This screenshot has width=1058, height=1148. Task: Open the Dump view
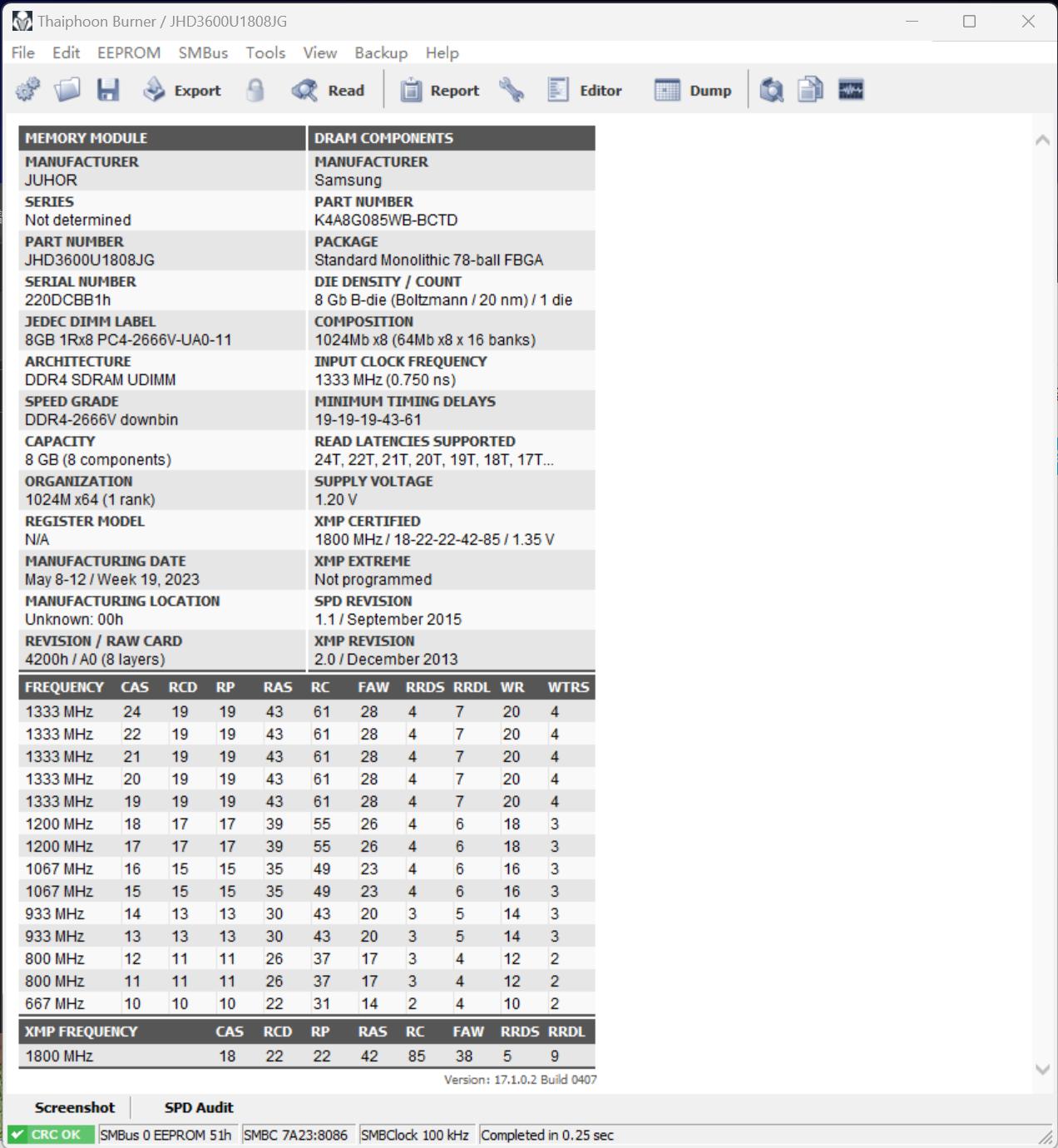coord(693,90)
